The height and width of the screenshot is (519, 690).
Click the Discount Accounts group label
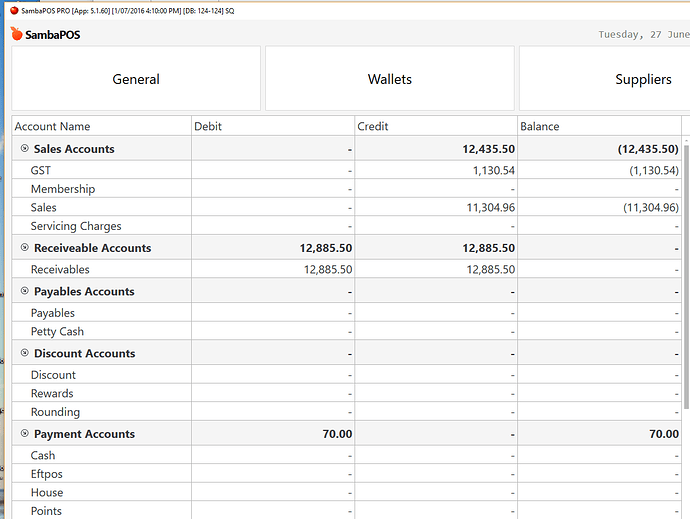(x=84, y=353)
